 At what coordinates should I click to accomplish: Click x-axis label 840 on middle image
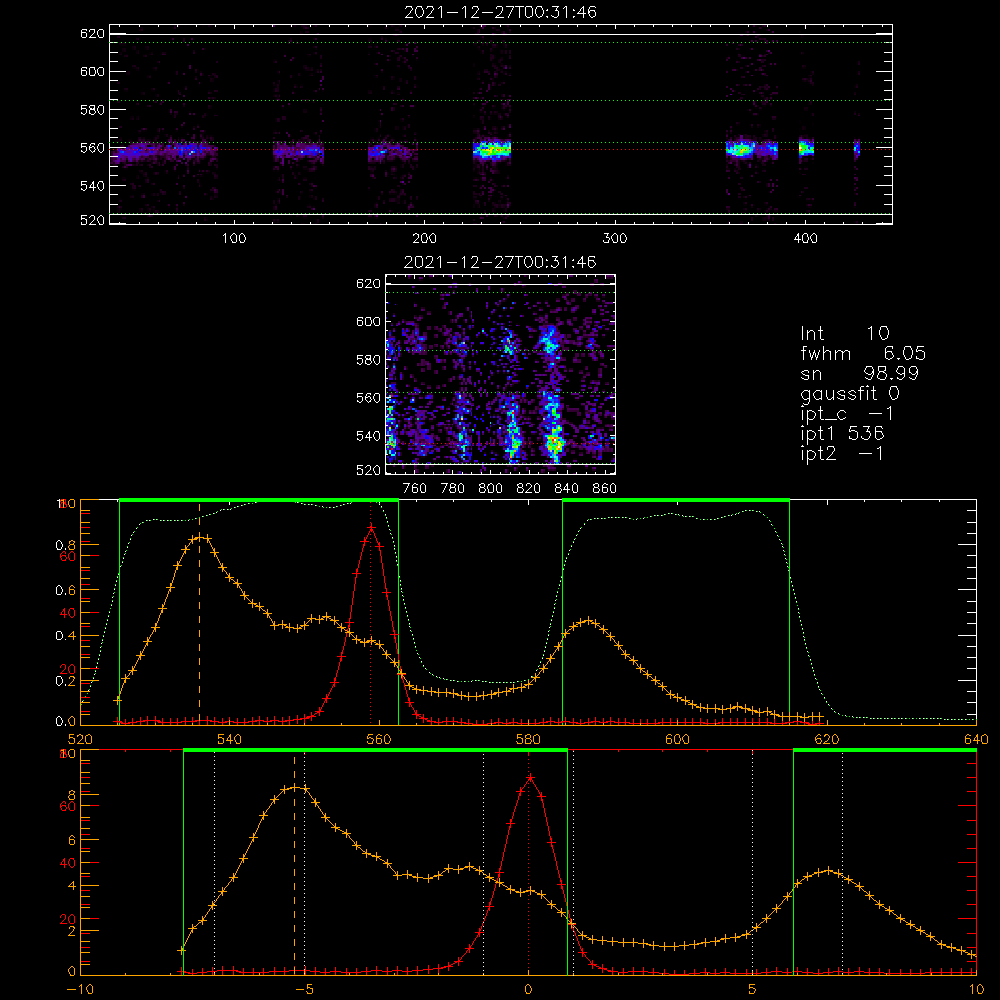pos(566,489)
